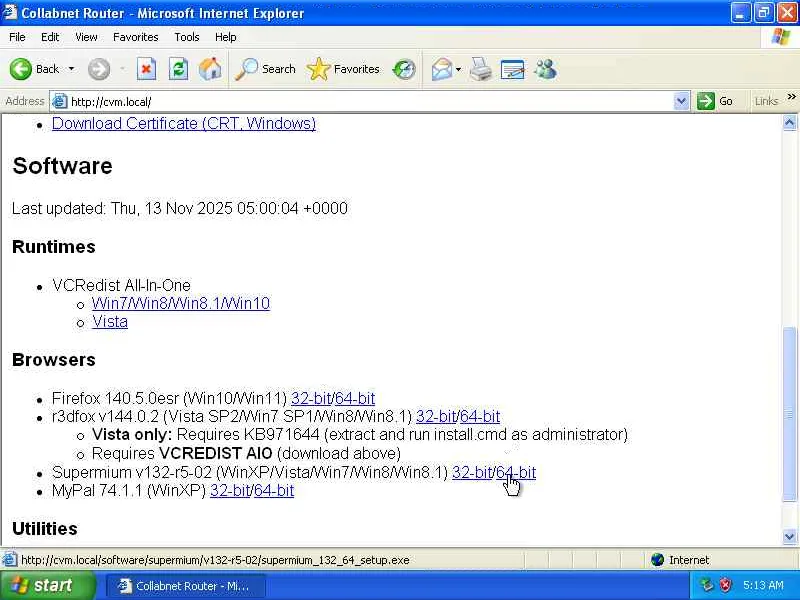Click the 'Last updated' date text
Screen dimensions: 800x600
[180, 209]
